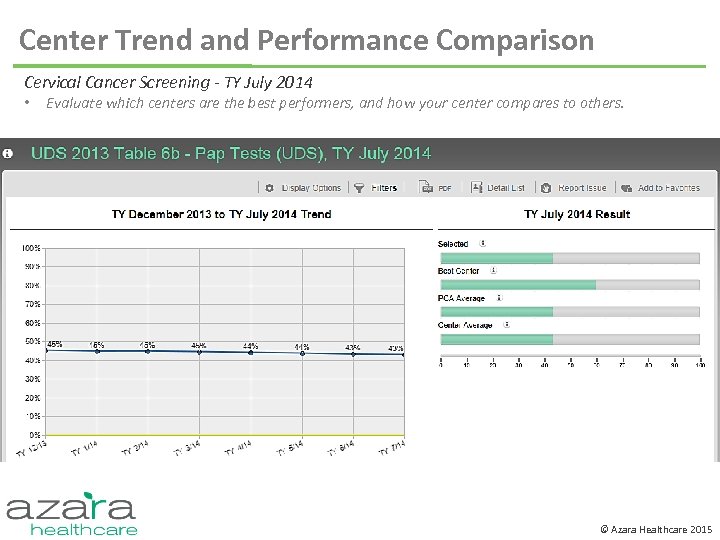Open Display Options gear icon
Viewport: 720px width, 540px height.
(x=270, y=188)
